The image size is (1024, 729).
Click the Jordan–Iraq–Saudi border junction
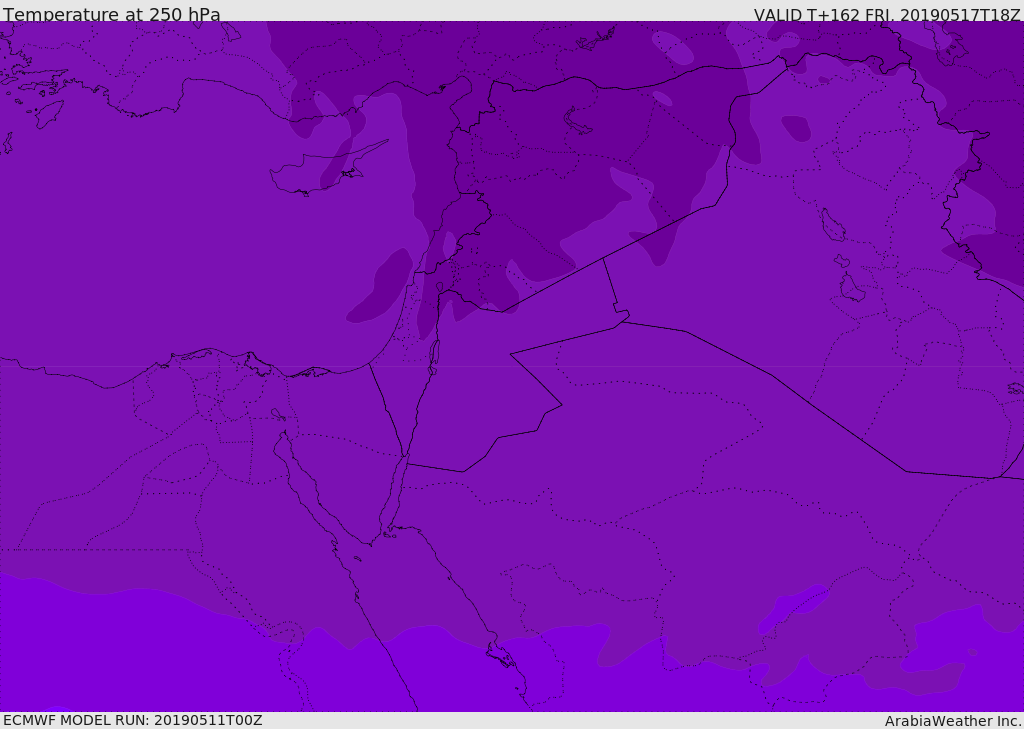click(x=621, y=320)
